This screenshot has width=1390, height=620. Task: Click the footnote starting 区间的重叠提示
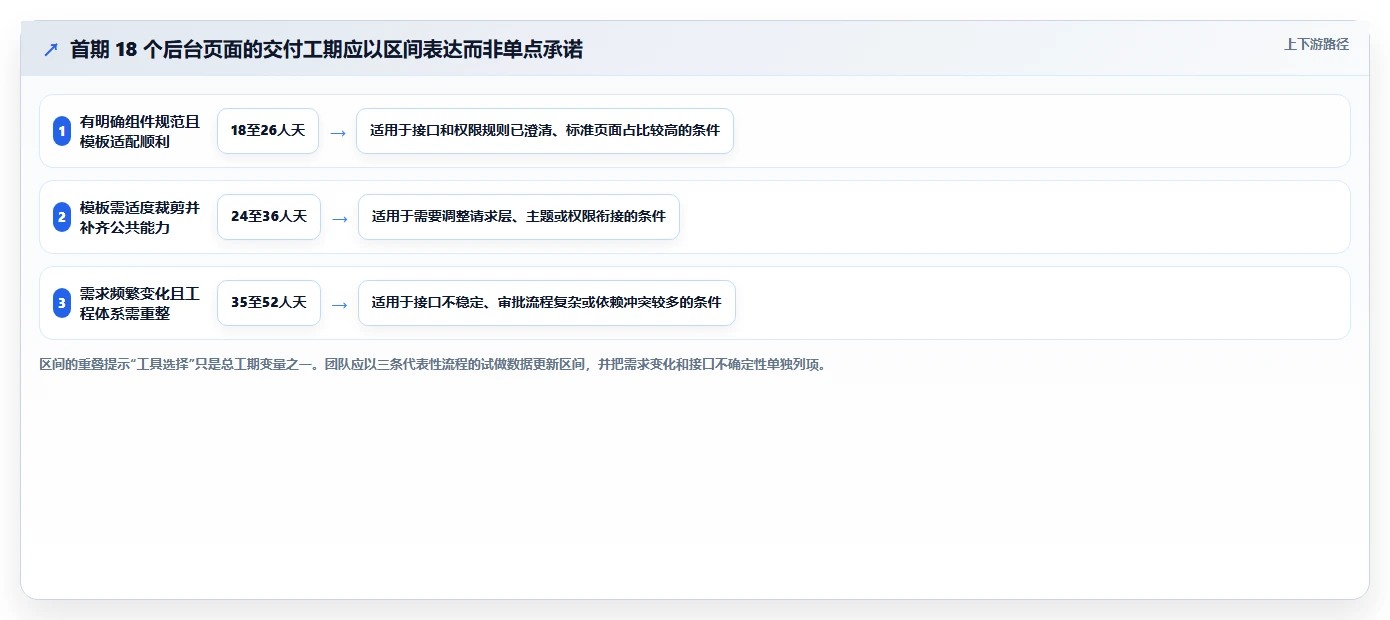[433, 365]
